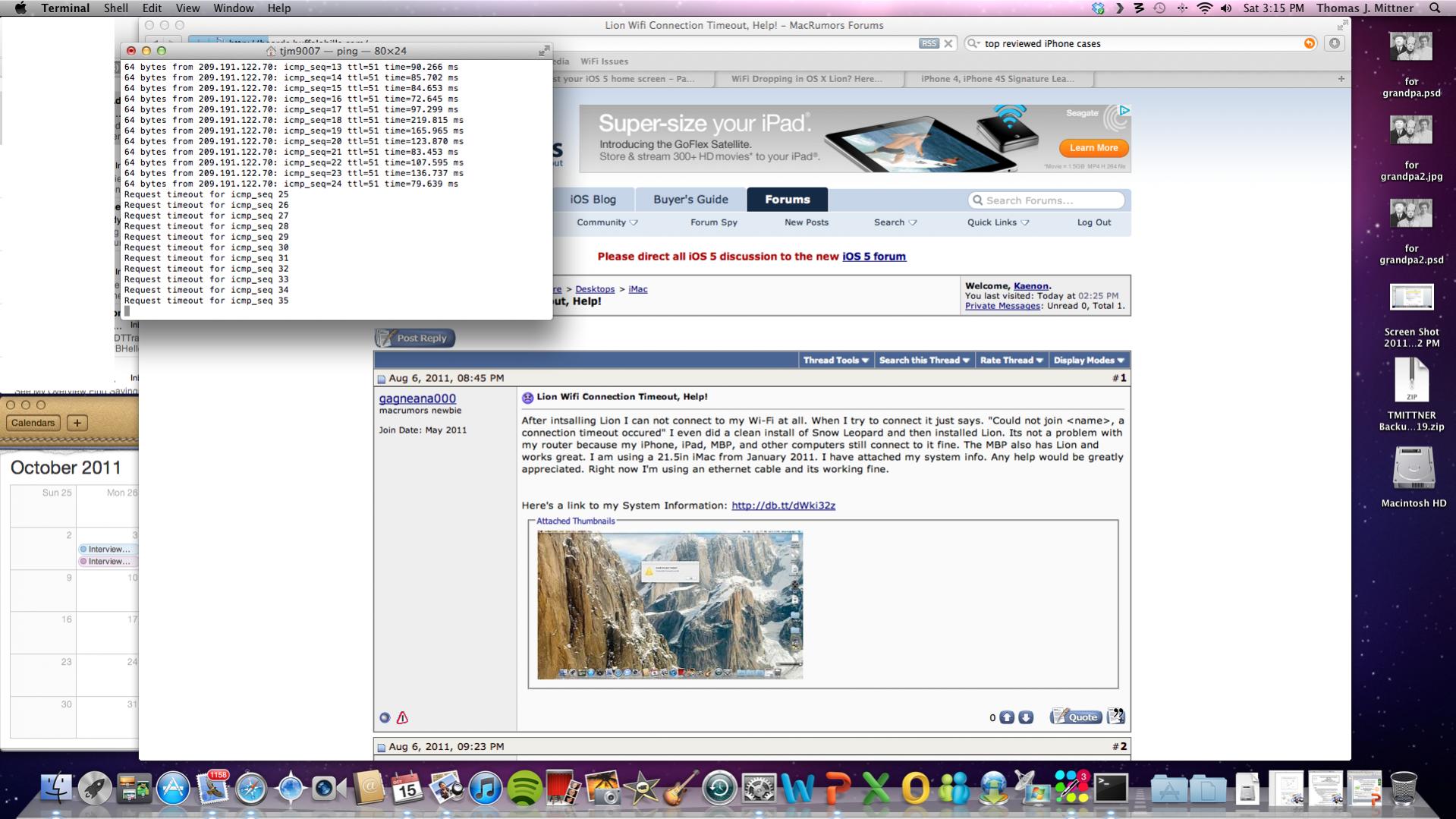1456x819 pixels.
Task: Open iMovie star icon in Dock
Action: point(641,788)
